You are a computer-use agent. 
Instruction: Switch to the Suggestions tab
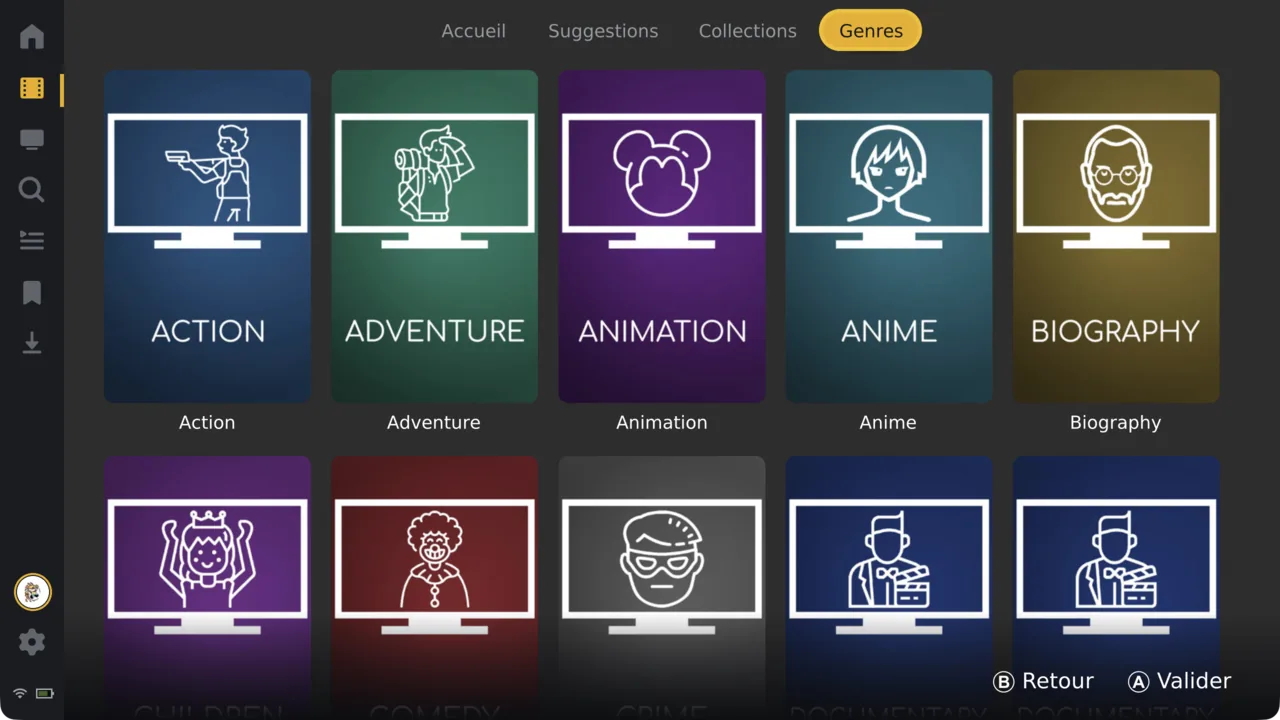[x=603, y=31]
